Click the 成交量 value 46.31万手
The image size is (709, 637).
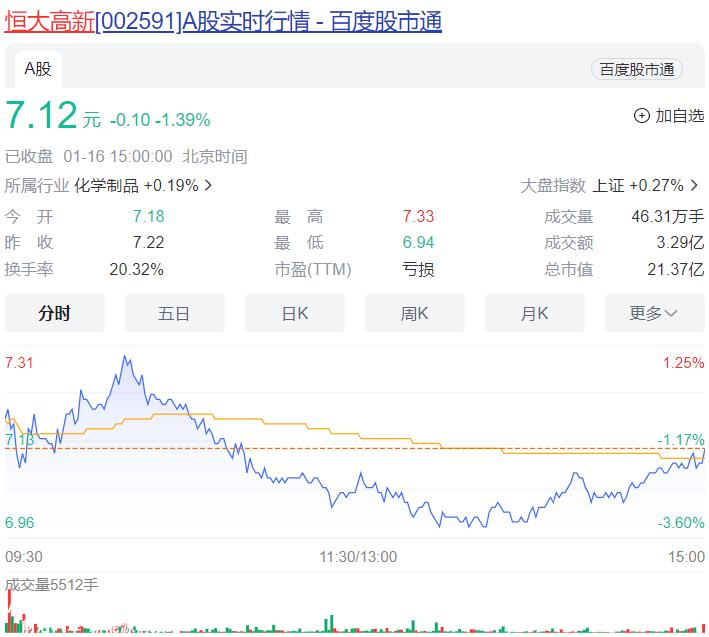tap(668, 217)
